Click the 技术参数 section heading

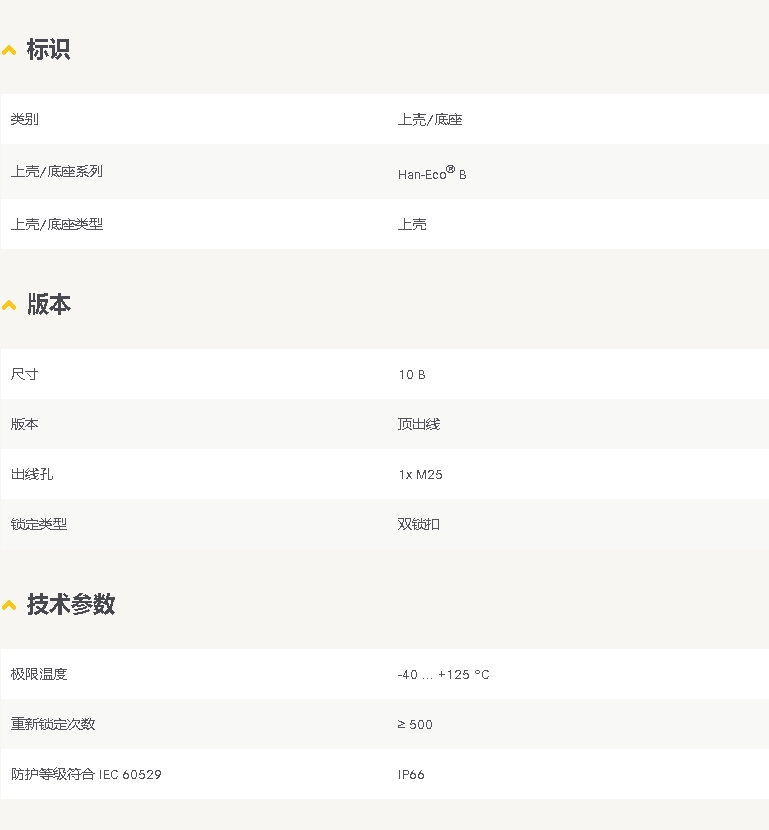coord(70,605)
